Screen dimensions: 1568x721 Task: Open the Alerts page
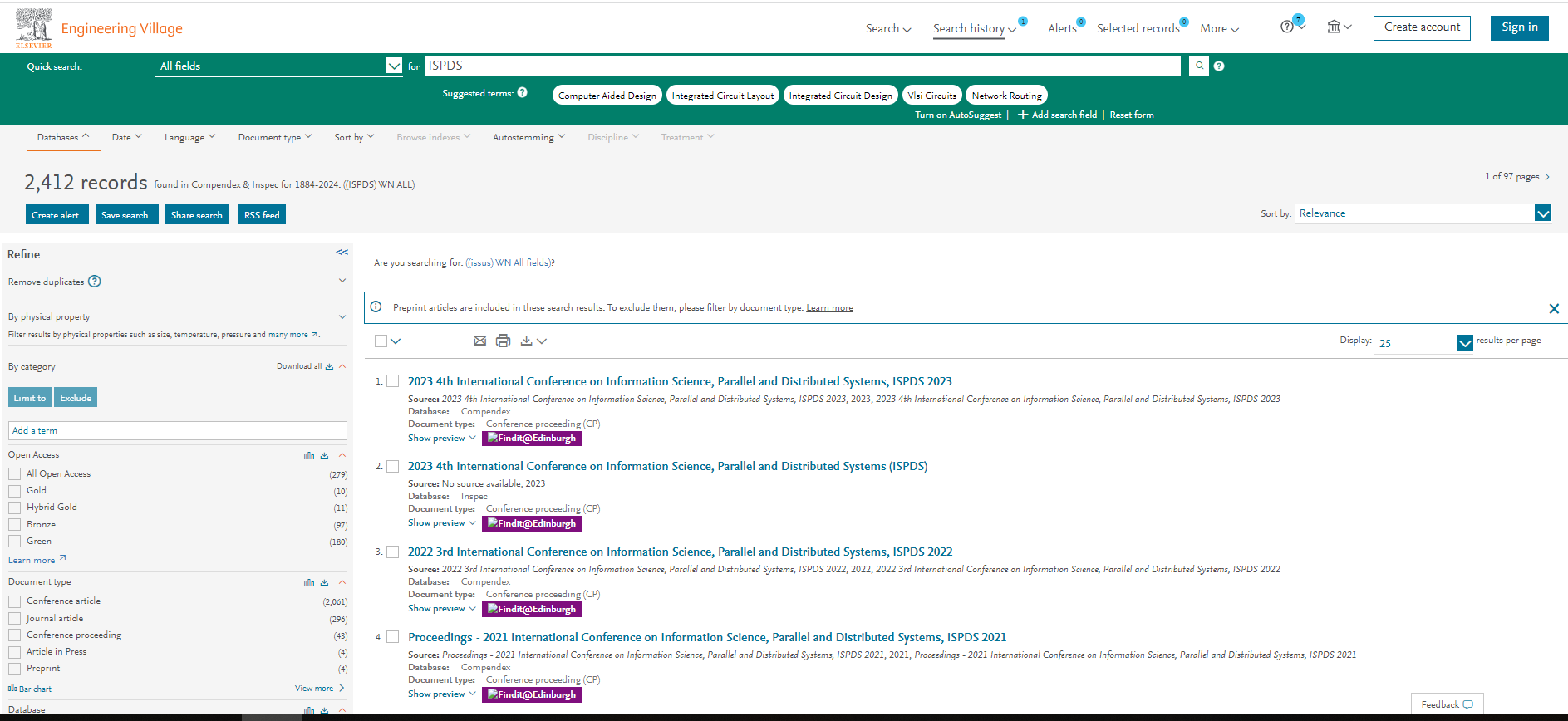[1062, 28]
